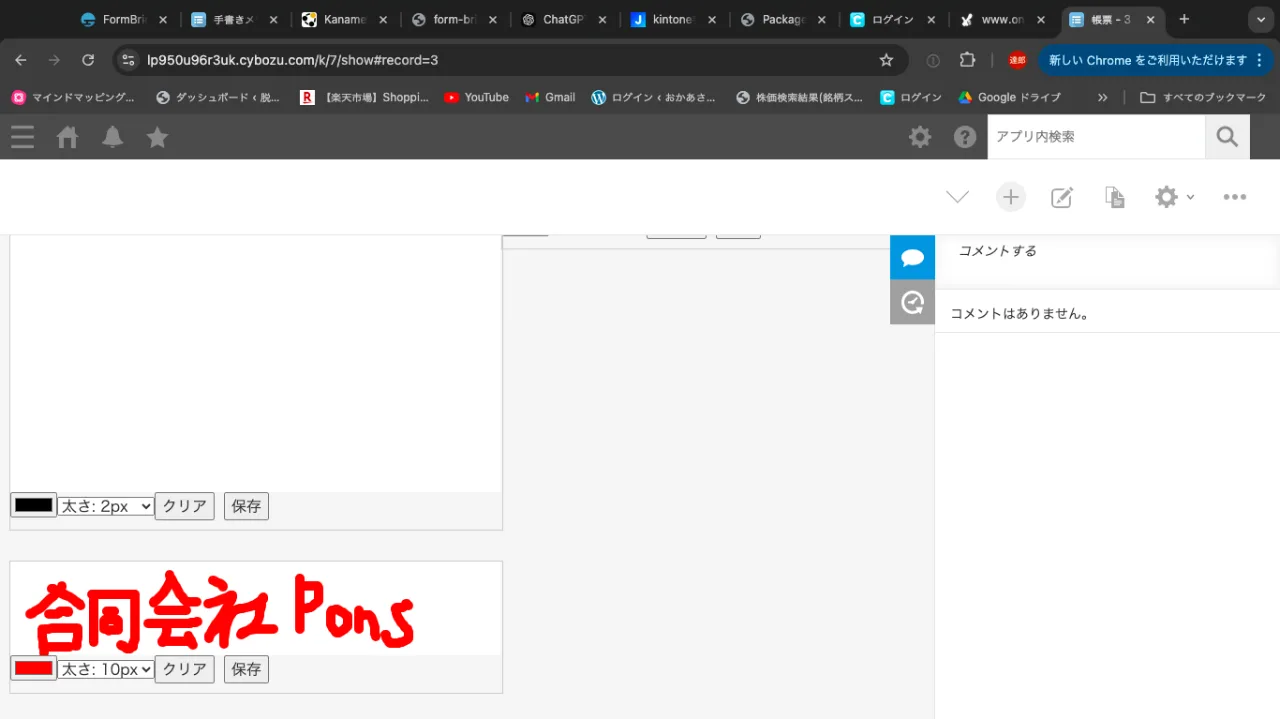Screen dimensions: 1280x719
Task: Click 保存 button under red signature
Action: pyautogui.click(x=246, y=669)
